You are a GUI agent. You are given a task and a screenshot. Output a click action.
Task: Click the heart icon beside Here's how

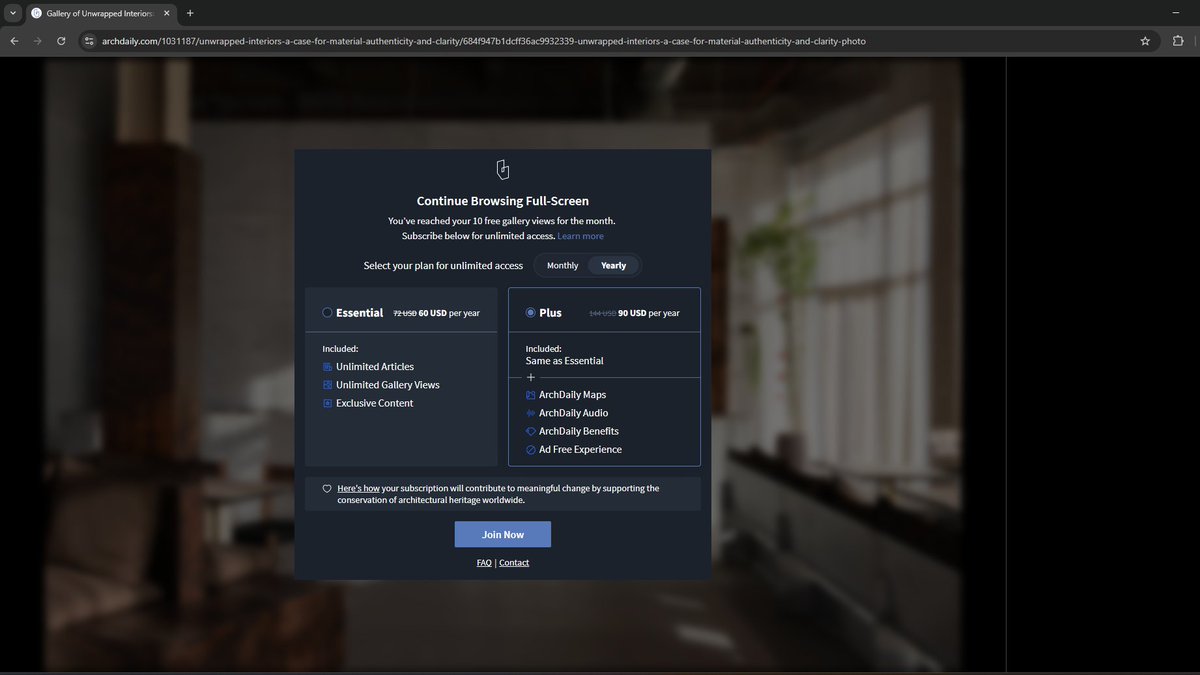(x=327, y=489)
